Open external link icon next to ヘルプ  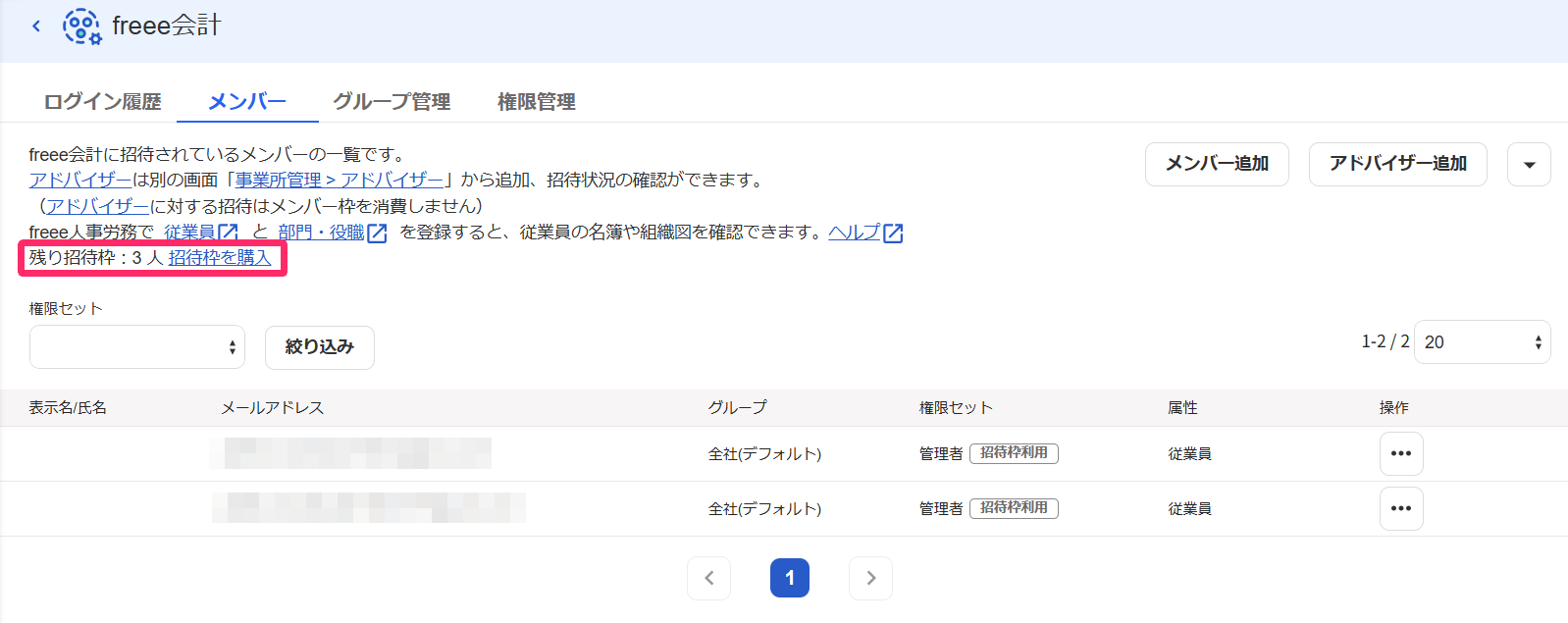click(893, 233)
